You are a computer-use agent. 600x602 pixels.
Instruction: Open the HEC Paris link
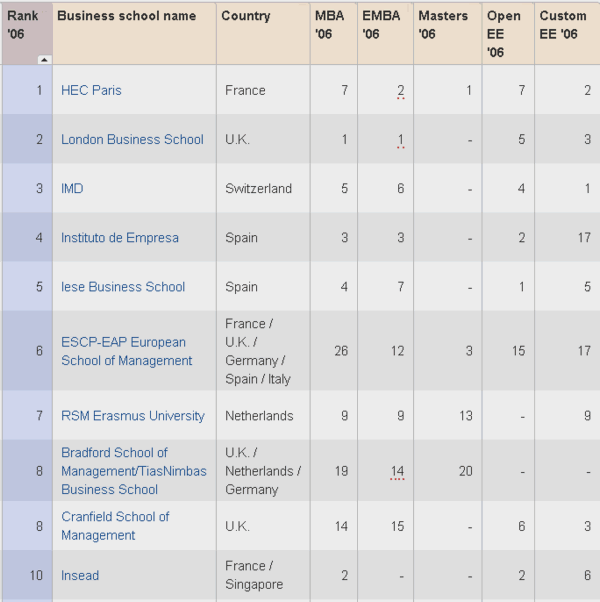pyautogui.click(x=91, y=90)
